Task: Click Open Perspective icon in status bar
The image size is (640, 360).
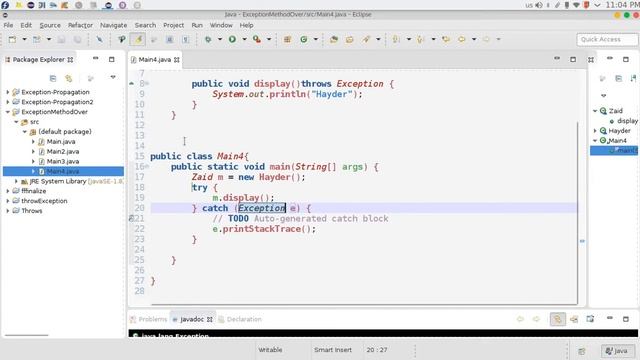Action: [582, 351]
